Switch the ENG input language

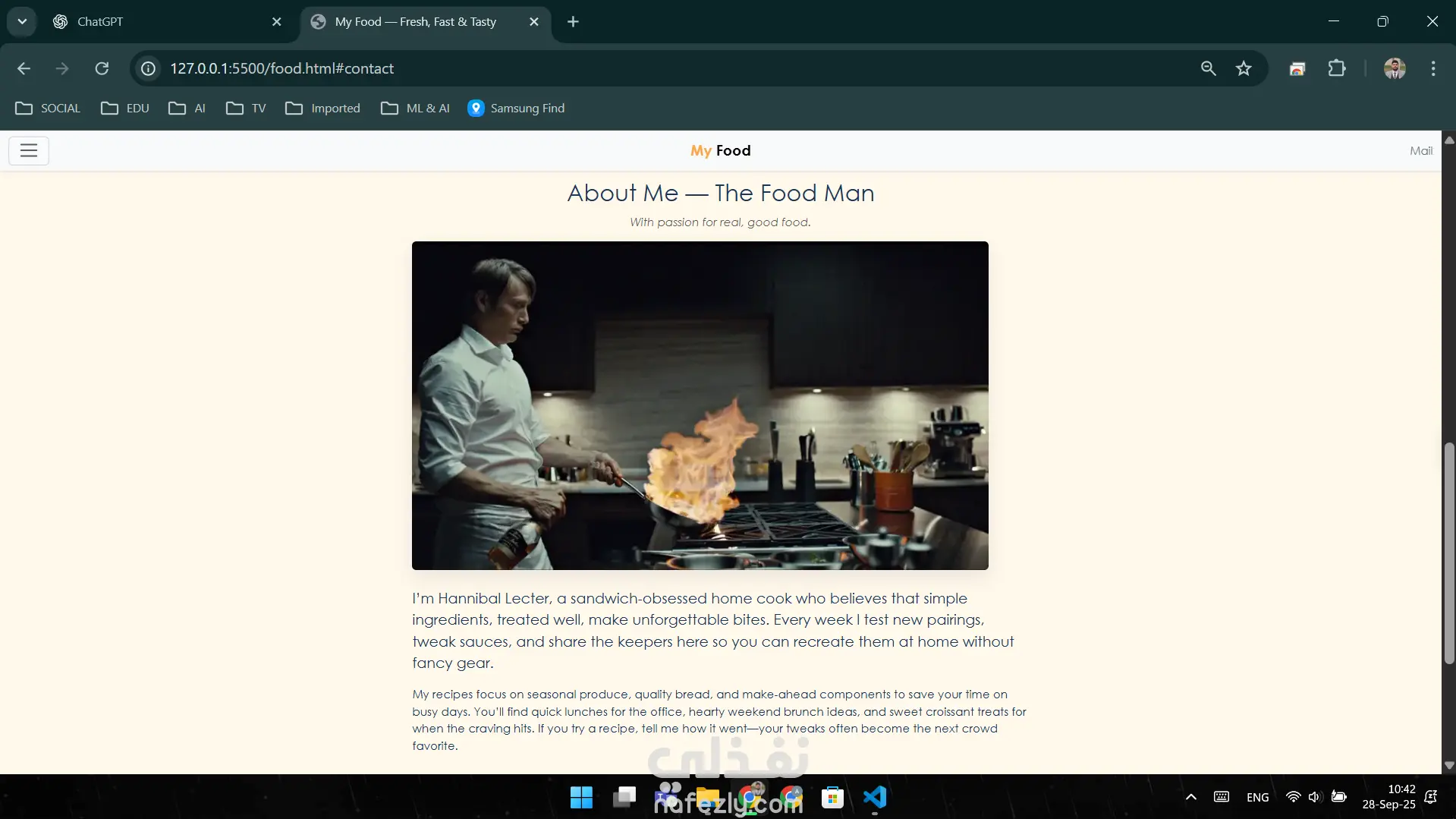point(1257,797)
